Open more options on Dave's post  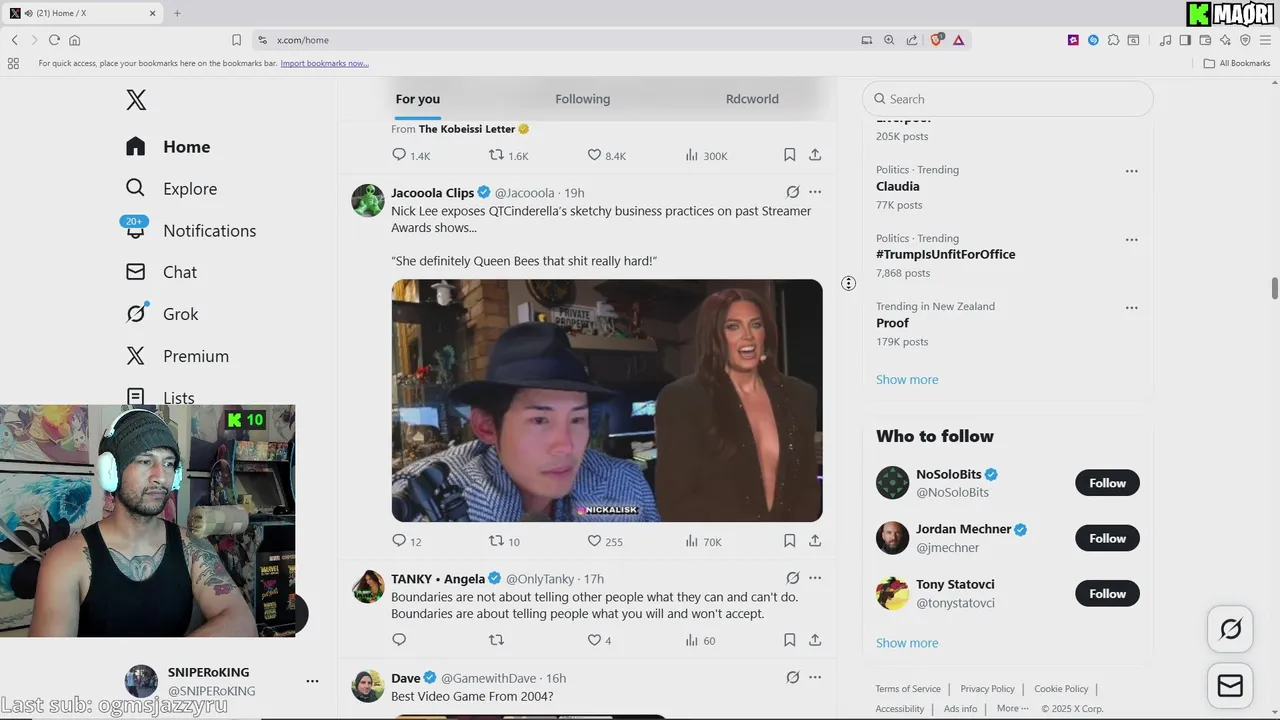pos(815,677)
